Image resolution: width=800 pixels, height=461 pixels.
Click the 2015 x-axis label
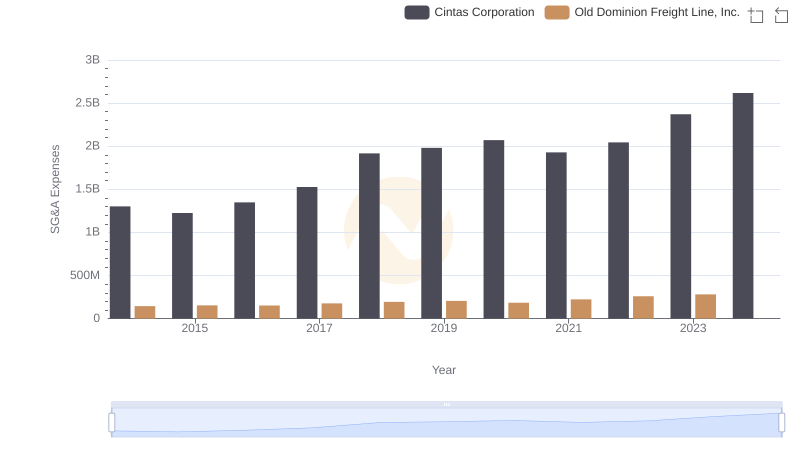[x=195, y=328]
